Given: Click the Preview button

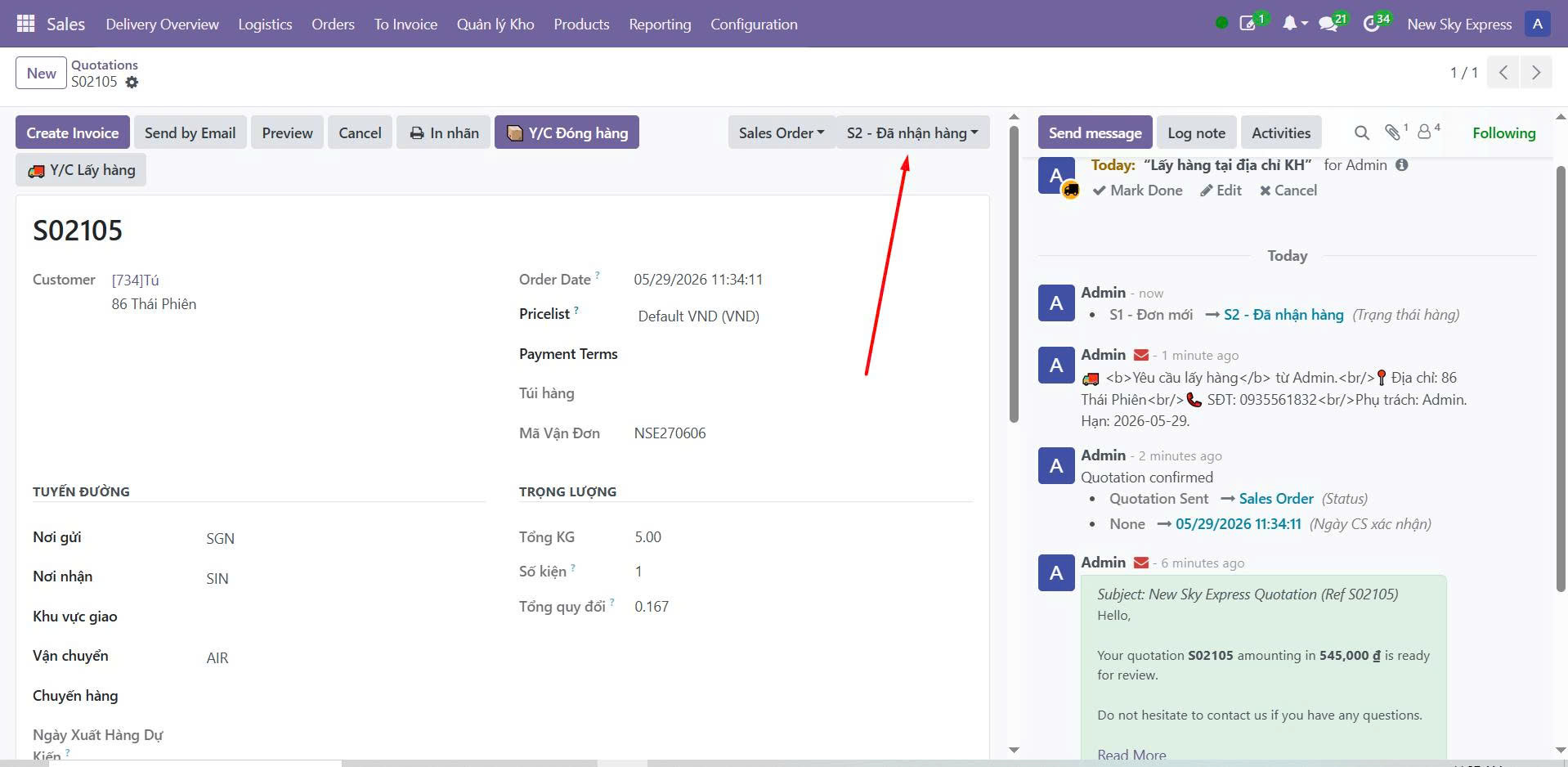Looking at the screenshot, I should coord(287,132).
